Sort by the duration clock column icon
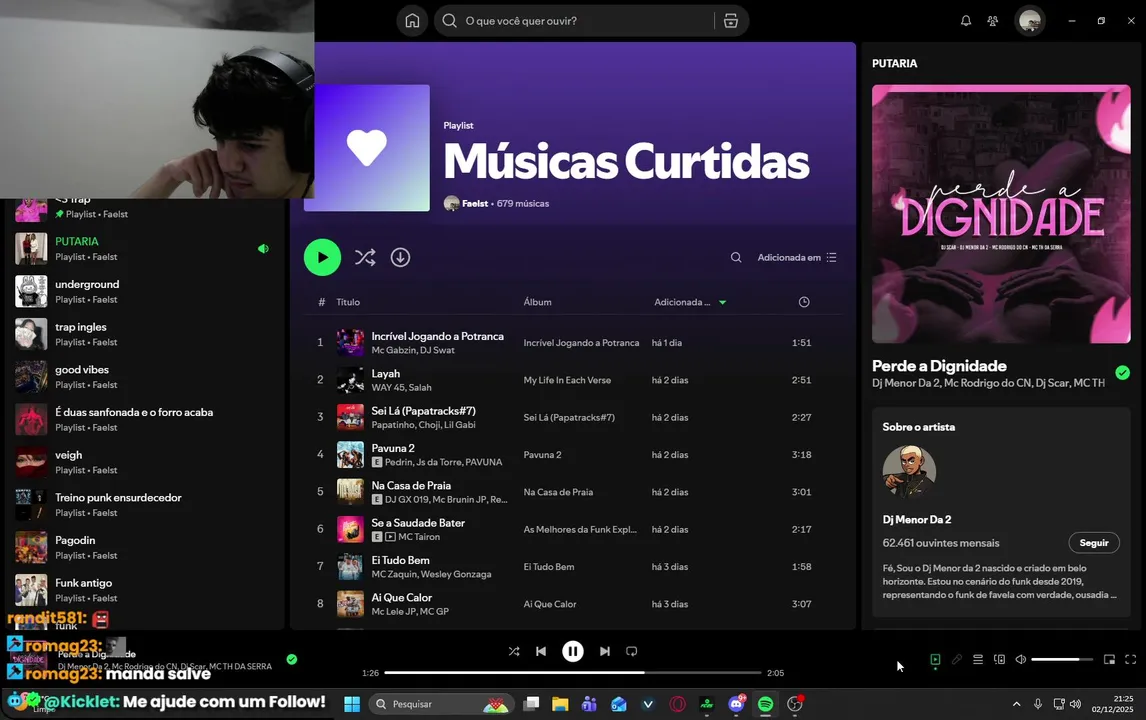1146x720 pixels. (804, 302)
